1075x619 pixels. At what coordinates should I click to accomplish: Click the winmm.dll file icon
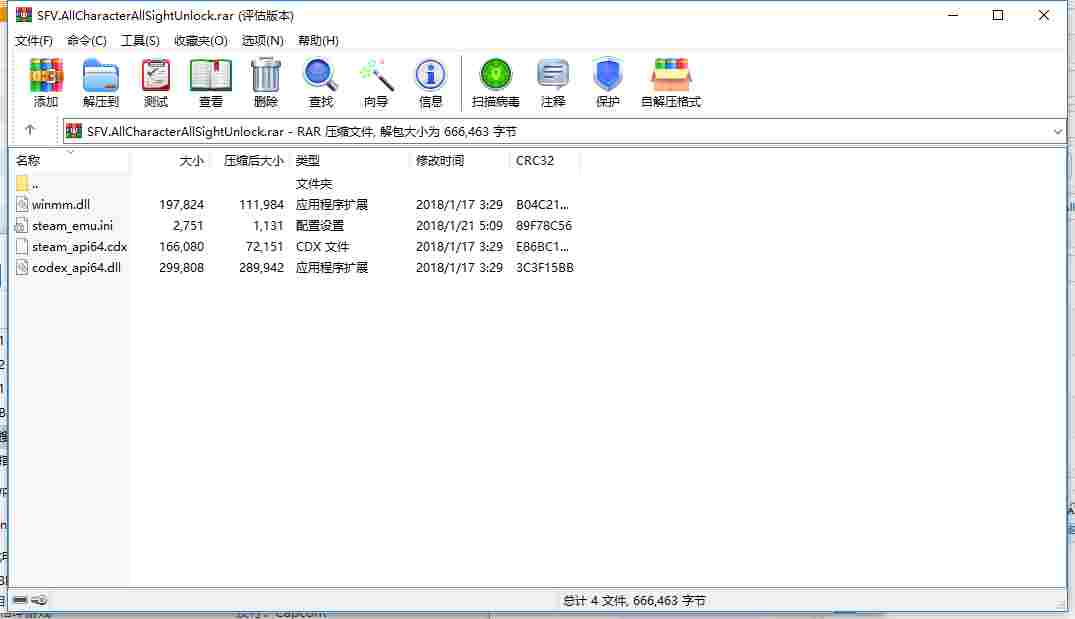pyautogui.click(x=22, y=204)
